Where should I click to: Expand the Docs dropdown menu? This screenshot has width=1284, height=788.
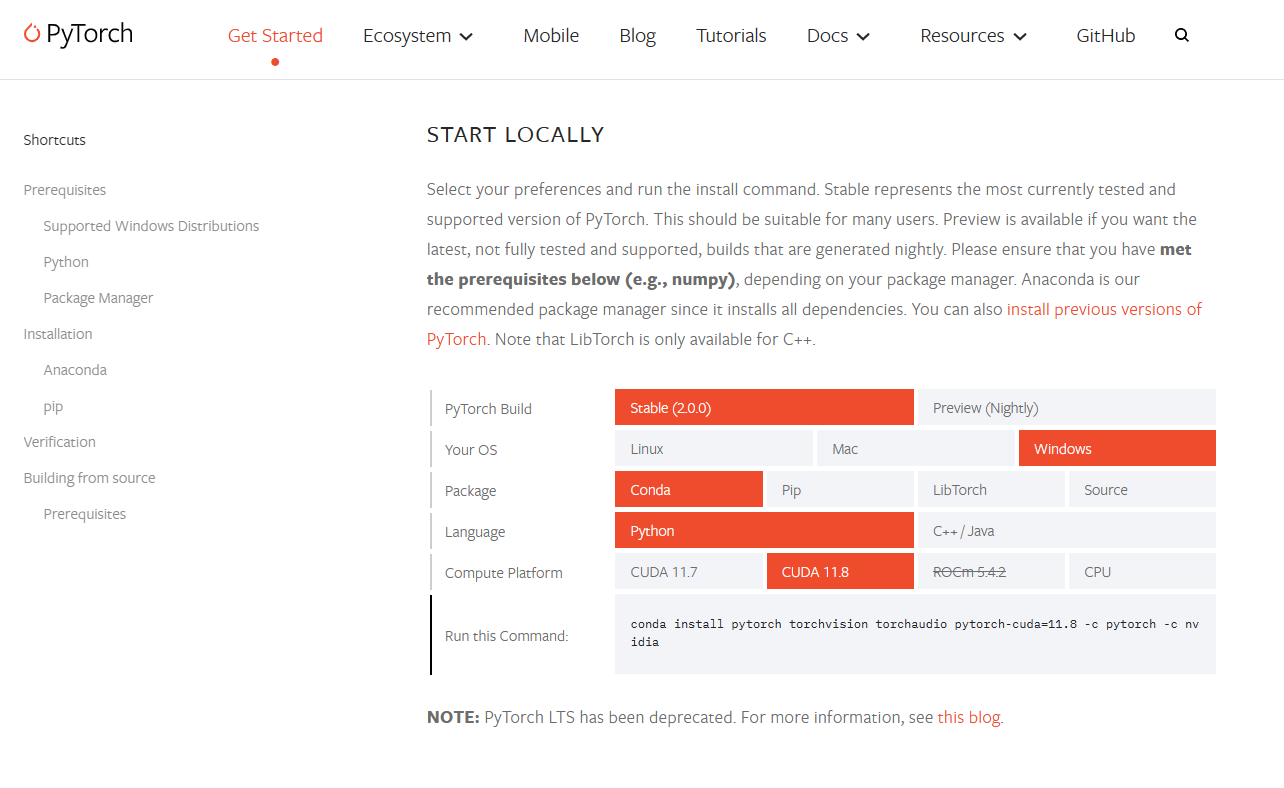click(x=838, y=36)
